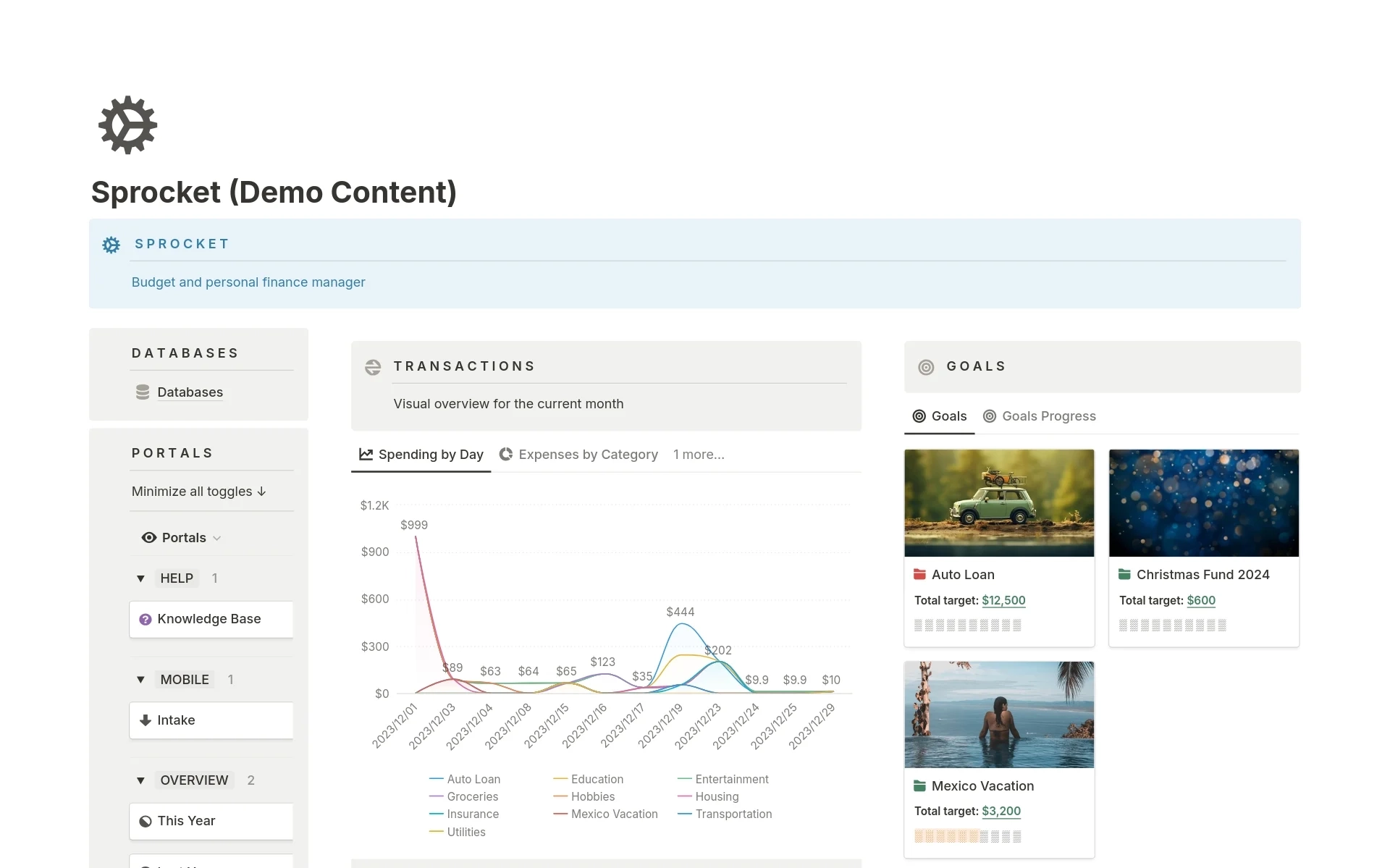This screenshot has height=868, width=1390.
Task: Toggle Mexico Vacation series in chart legend
Action: coord(606,814)
